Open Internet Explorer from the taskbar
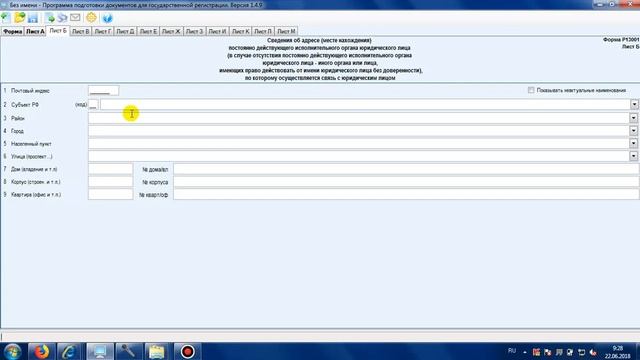 (x=69, y=351)
